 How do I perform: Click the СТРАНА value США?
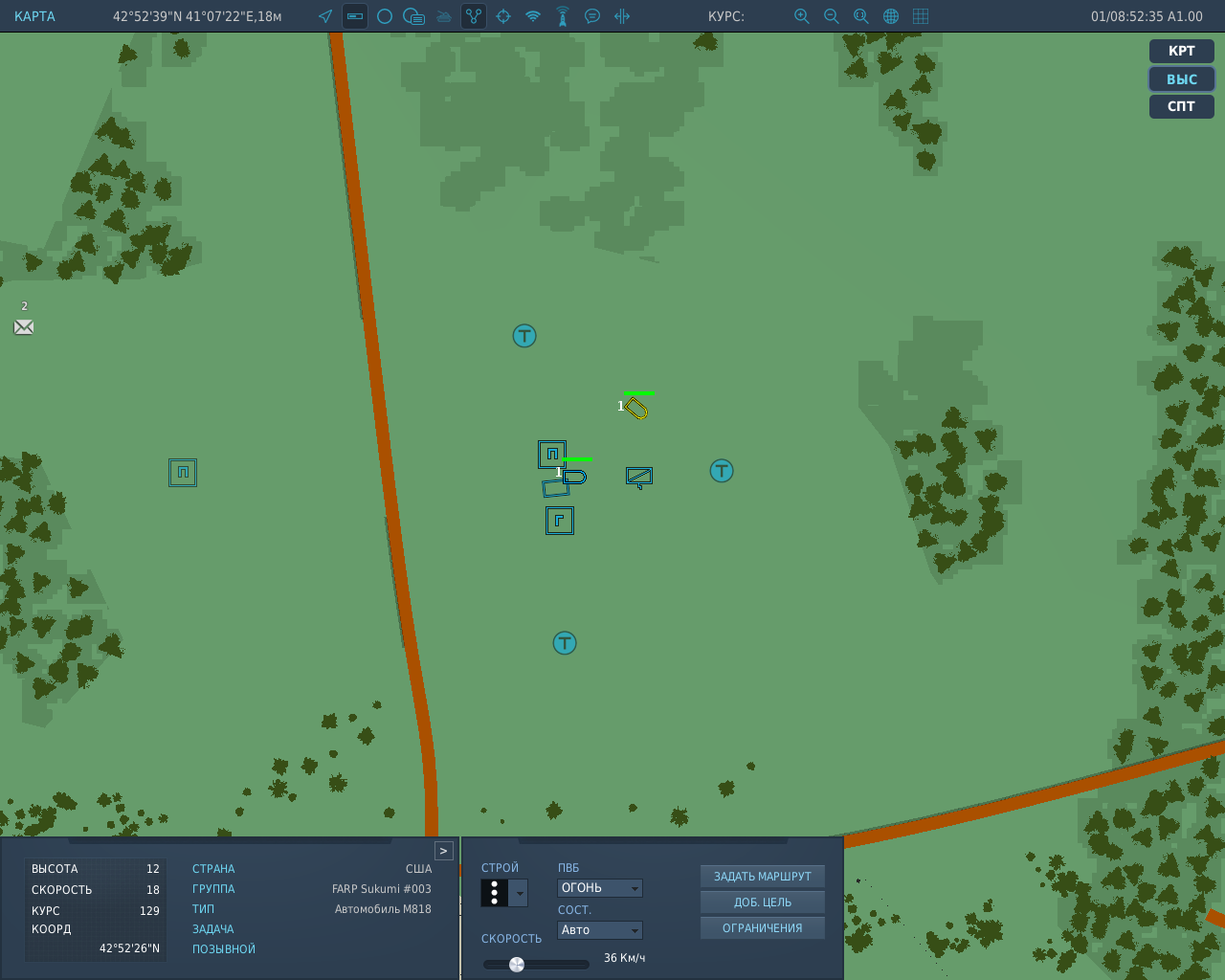418,869
